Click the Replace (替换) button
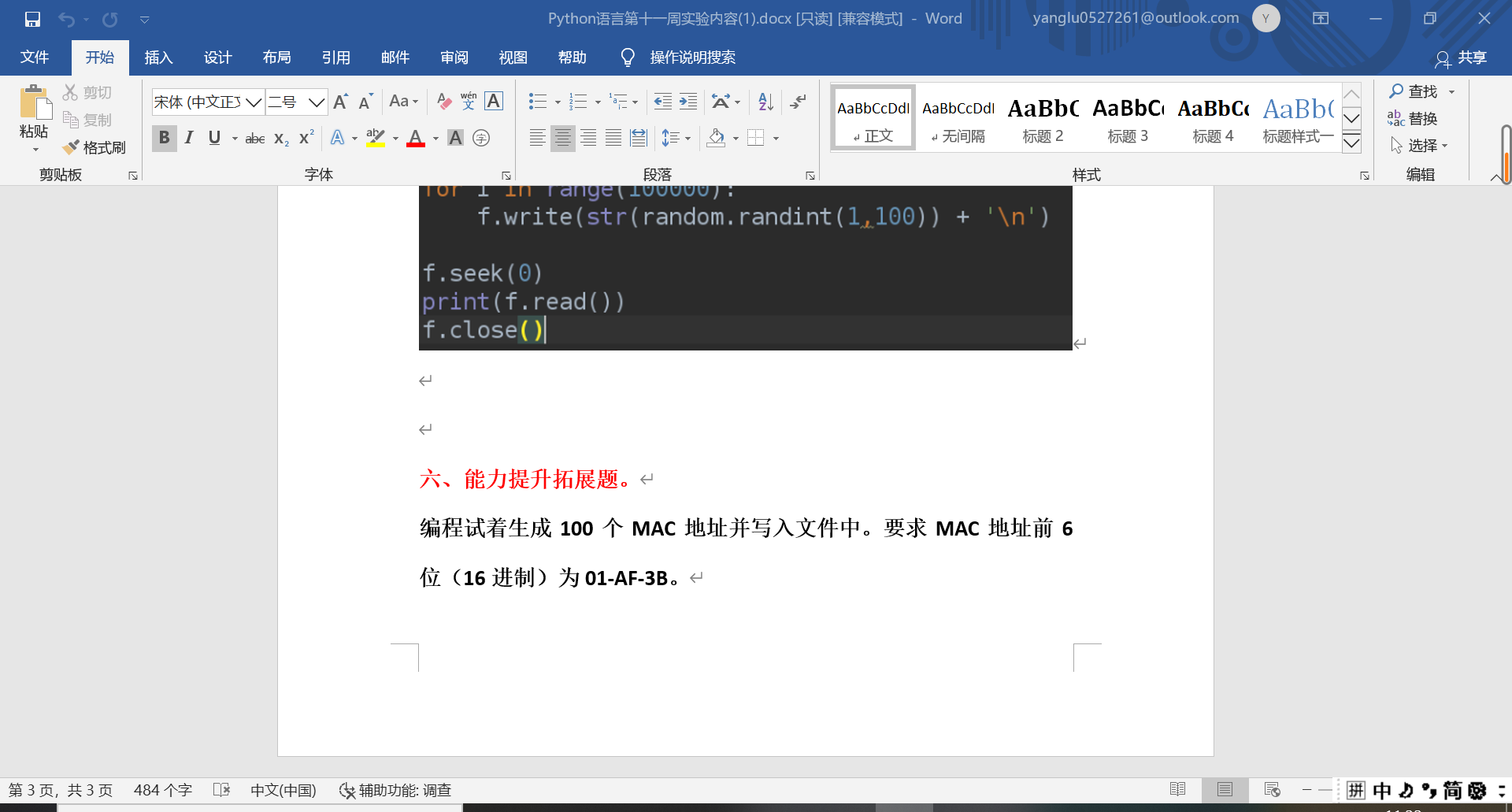 tap(1413, 119)
